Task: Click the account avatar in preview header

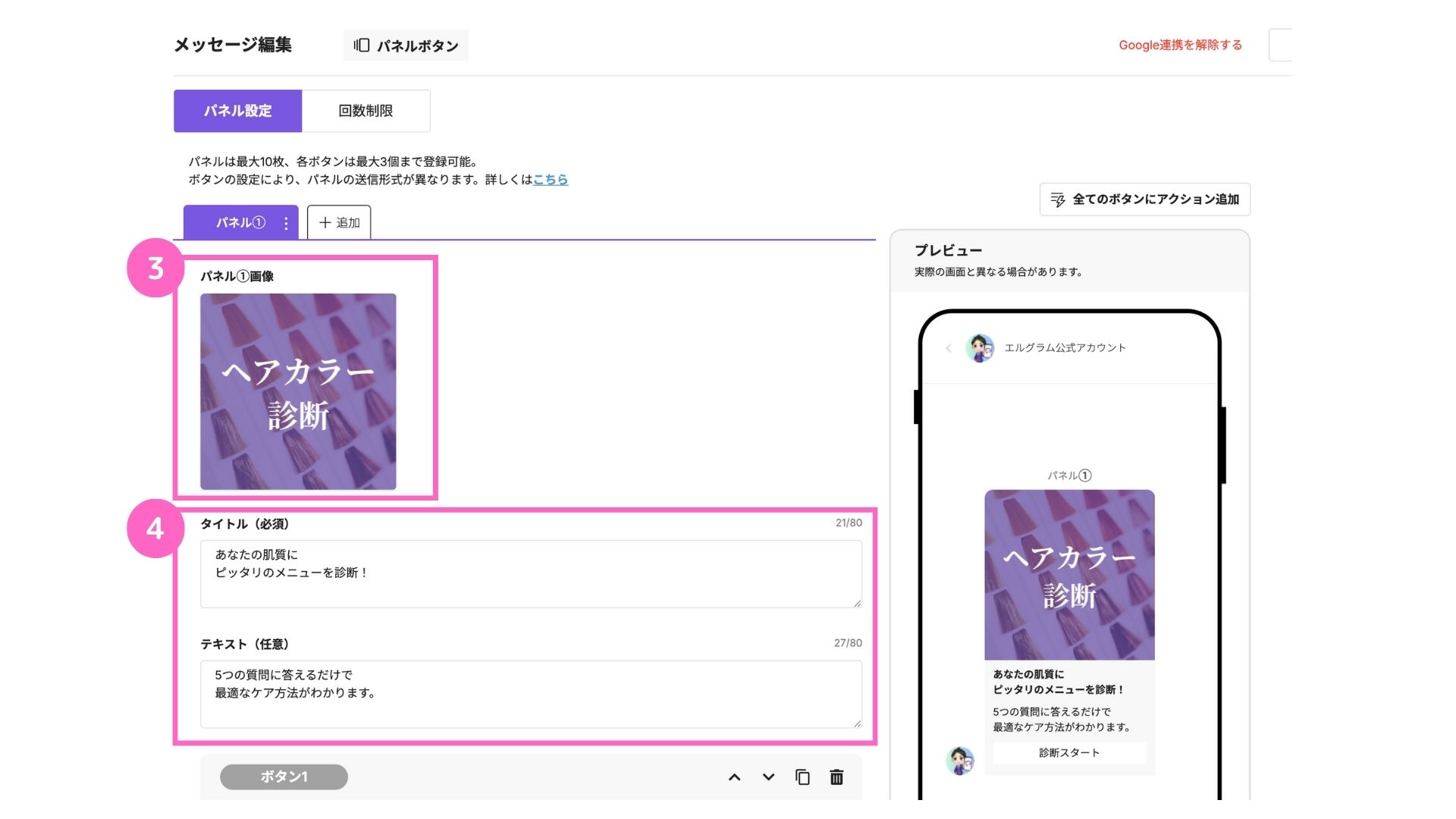Action: point(980,348)
